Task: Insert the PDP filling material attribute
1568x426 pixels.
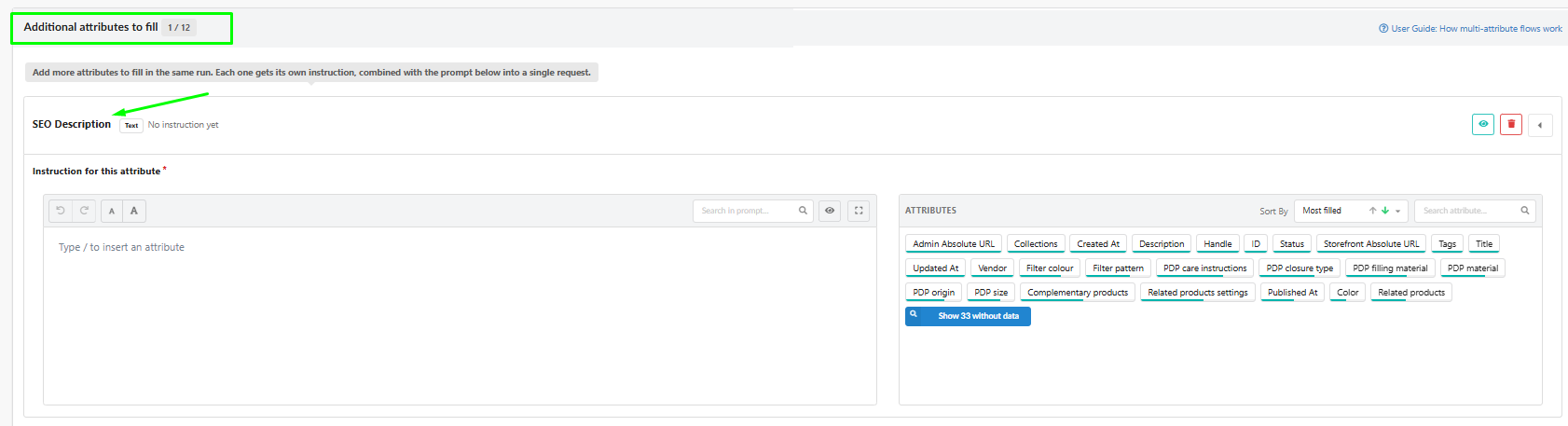Action: (1390, 268)
